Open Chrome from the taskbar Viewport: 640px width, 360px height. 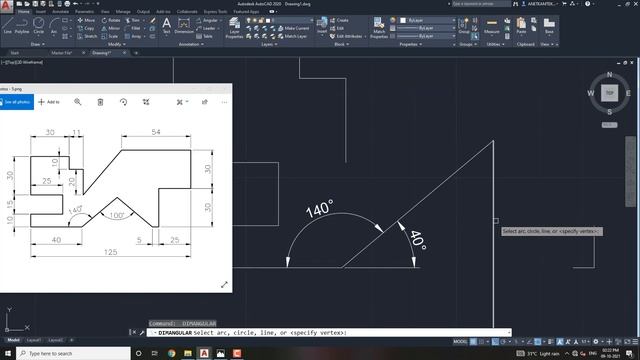[171, 353]
